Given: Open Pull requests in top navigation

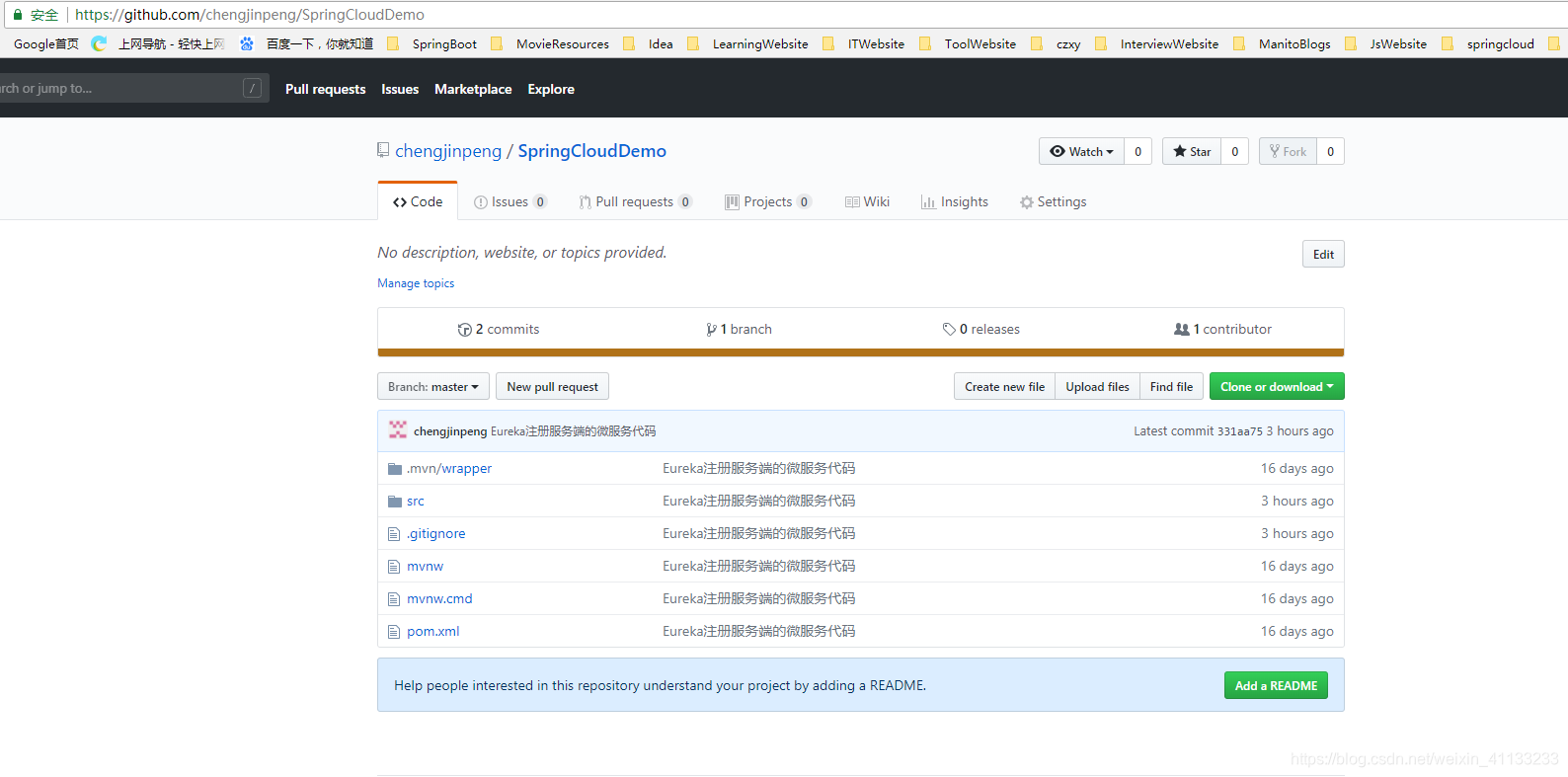Looking at the screenshot, I should [x=325, y=89].
